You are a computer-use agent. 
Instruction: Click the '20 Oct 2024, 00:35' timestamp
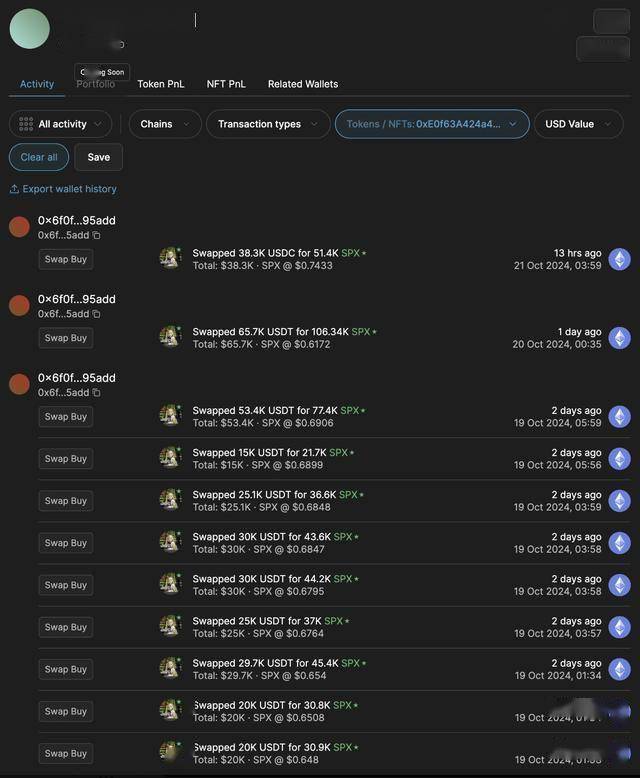coord(557,344)
